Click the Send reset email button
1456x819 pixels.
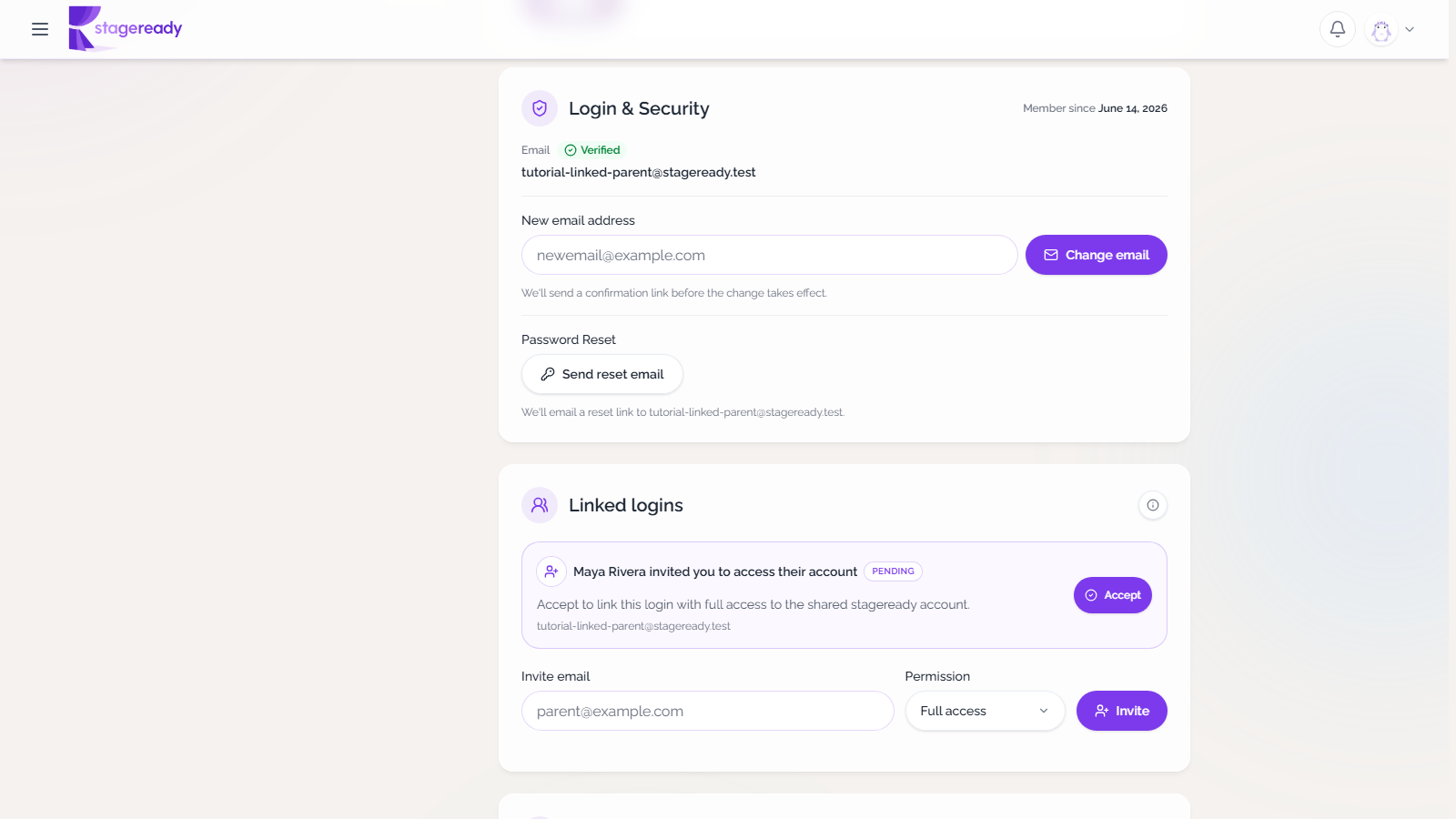click(602, 374)
